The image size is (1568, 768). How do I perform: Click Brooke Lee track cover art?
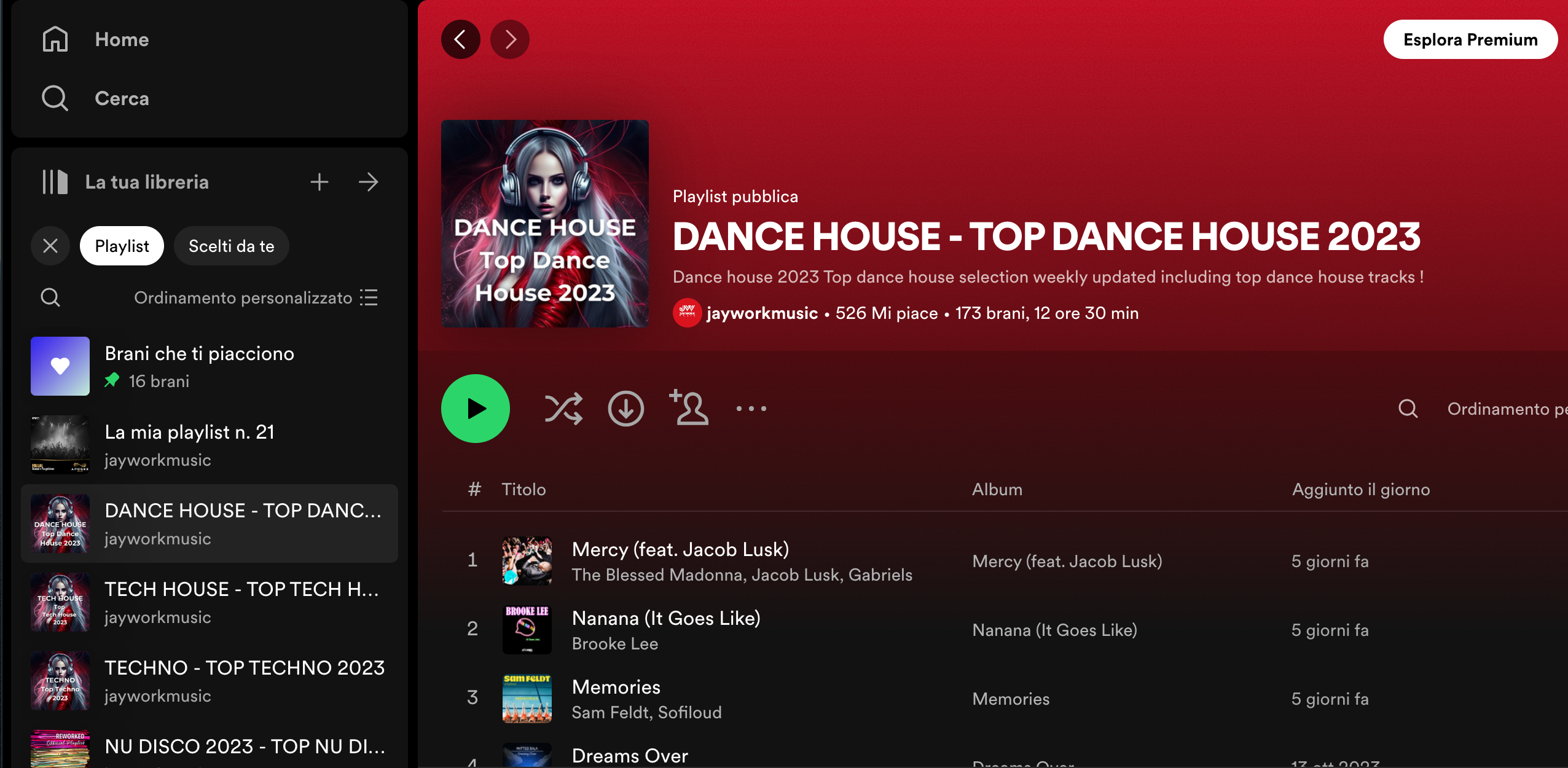pos(527,629)
